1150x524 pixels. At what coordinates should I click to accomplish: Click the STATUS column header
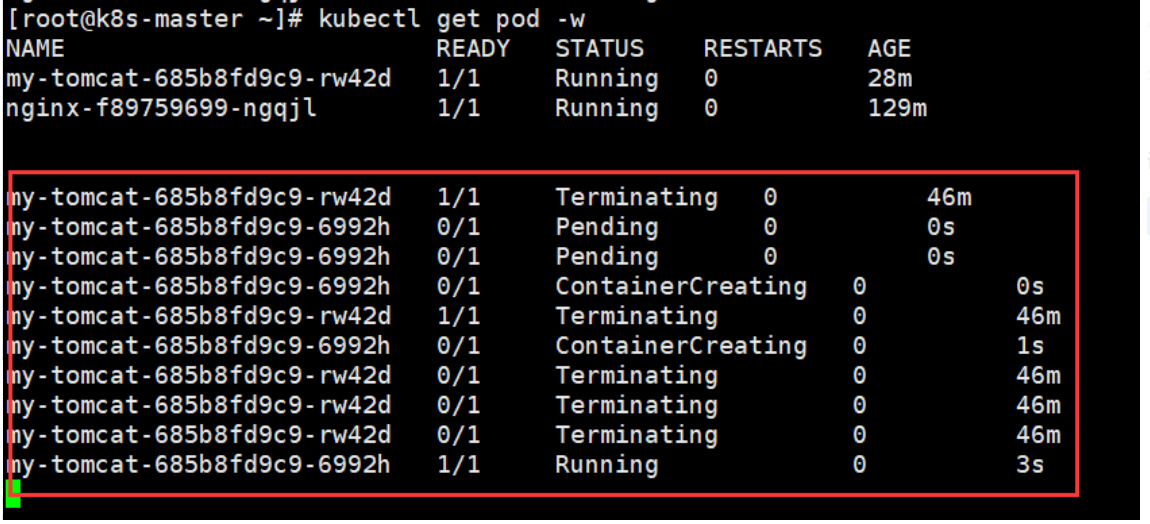coord(599,48)
